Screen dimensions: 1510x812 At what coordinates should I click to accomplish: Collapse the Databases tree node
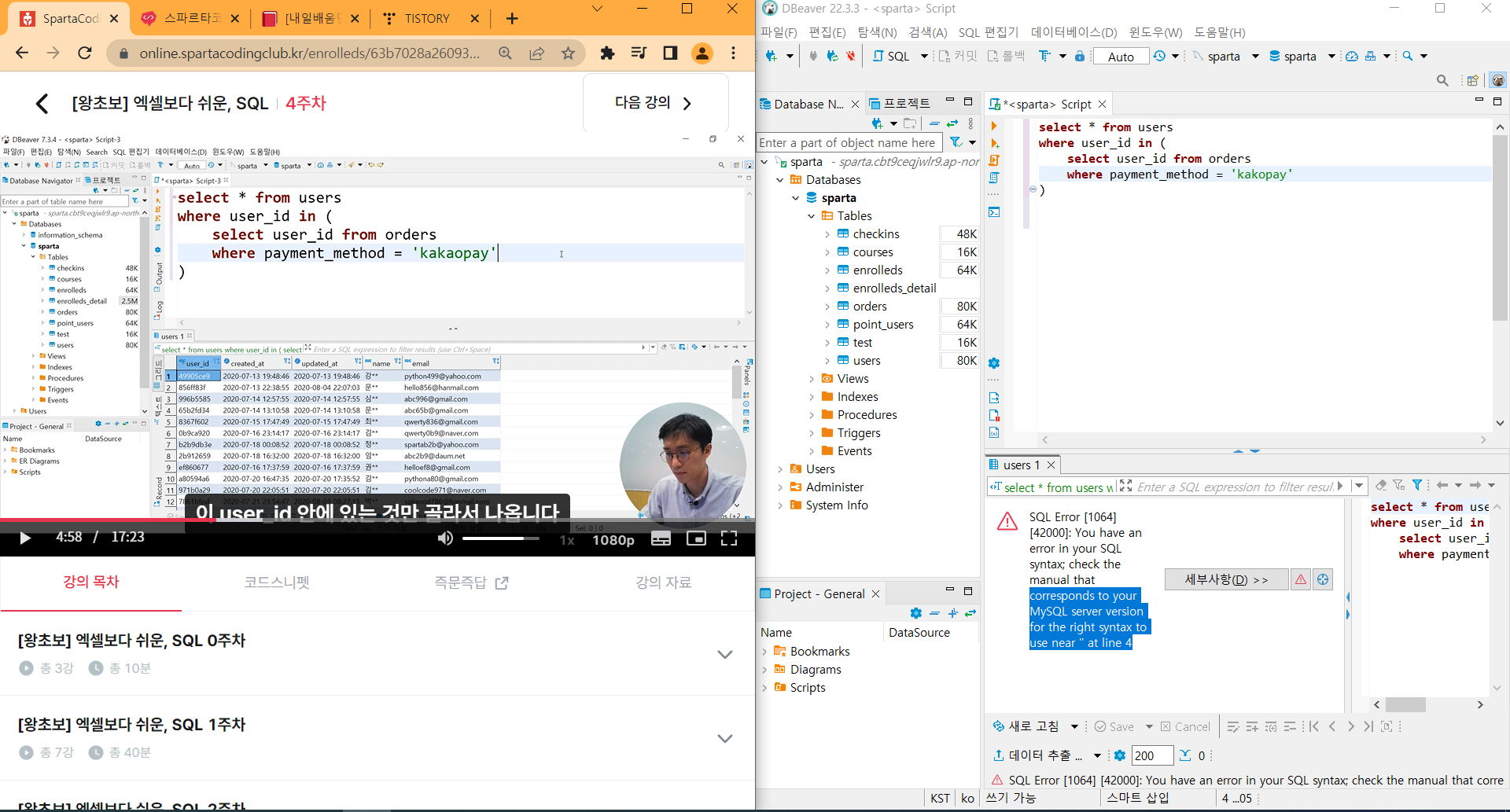[780, 180]
